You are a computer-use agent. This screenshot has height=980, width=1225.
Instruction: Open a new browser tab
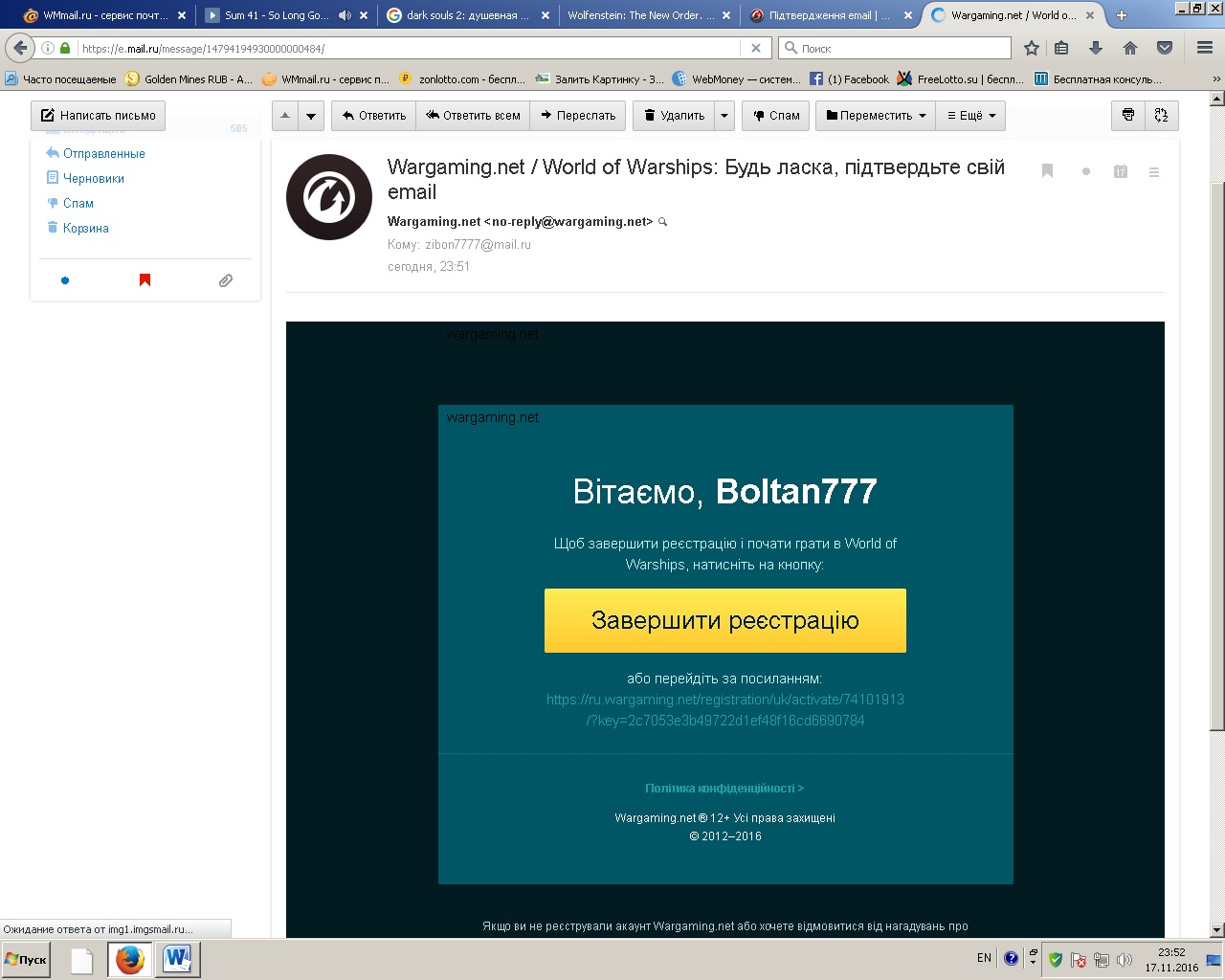1122,15
